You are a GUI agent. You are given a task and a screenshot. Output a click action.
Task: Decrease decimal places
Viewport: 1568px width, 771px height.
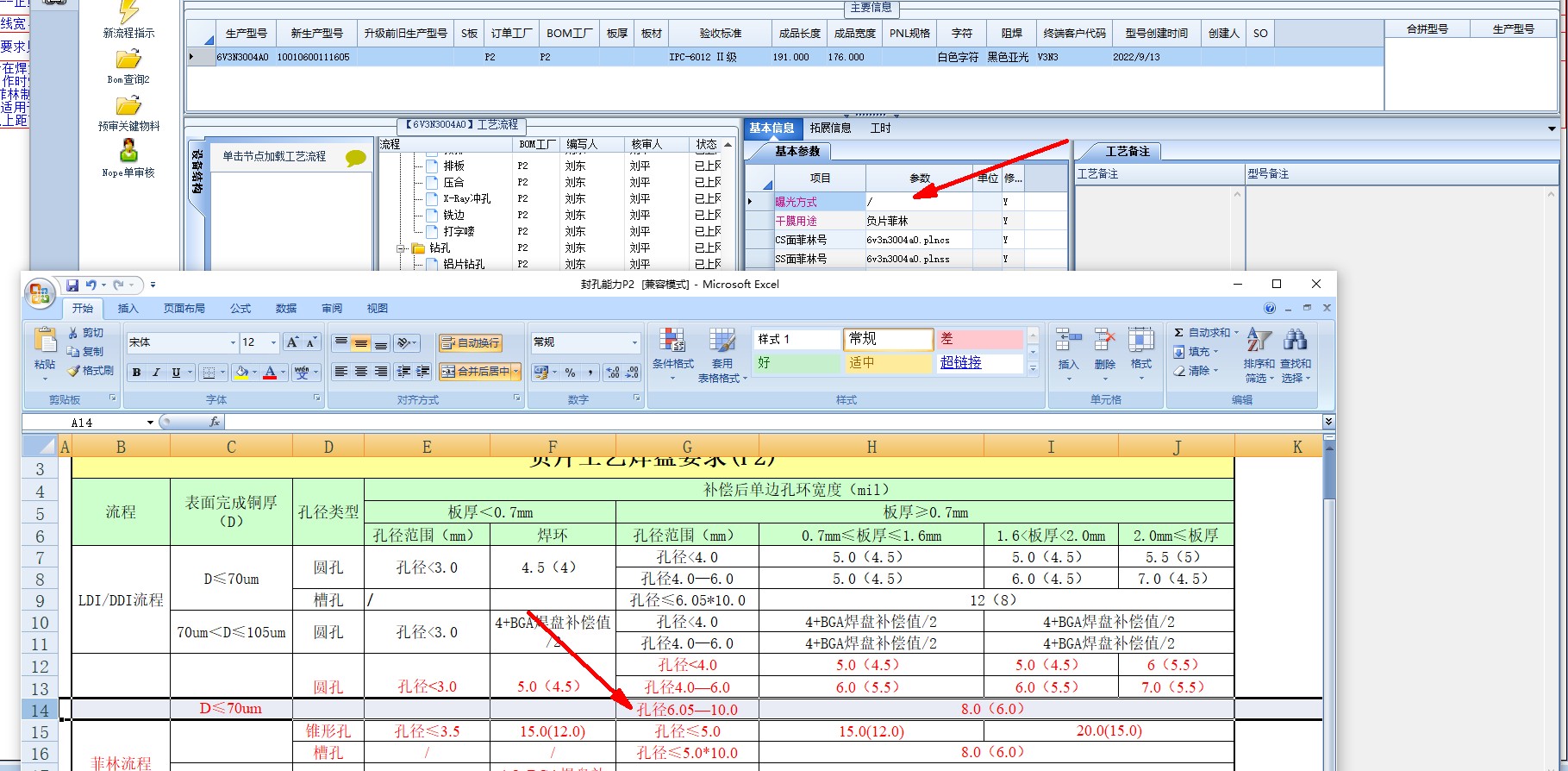click(x=632, y=373)
